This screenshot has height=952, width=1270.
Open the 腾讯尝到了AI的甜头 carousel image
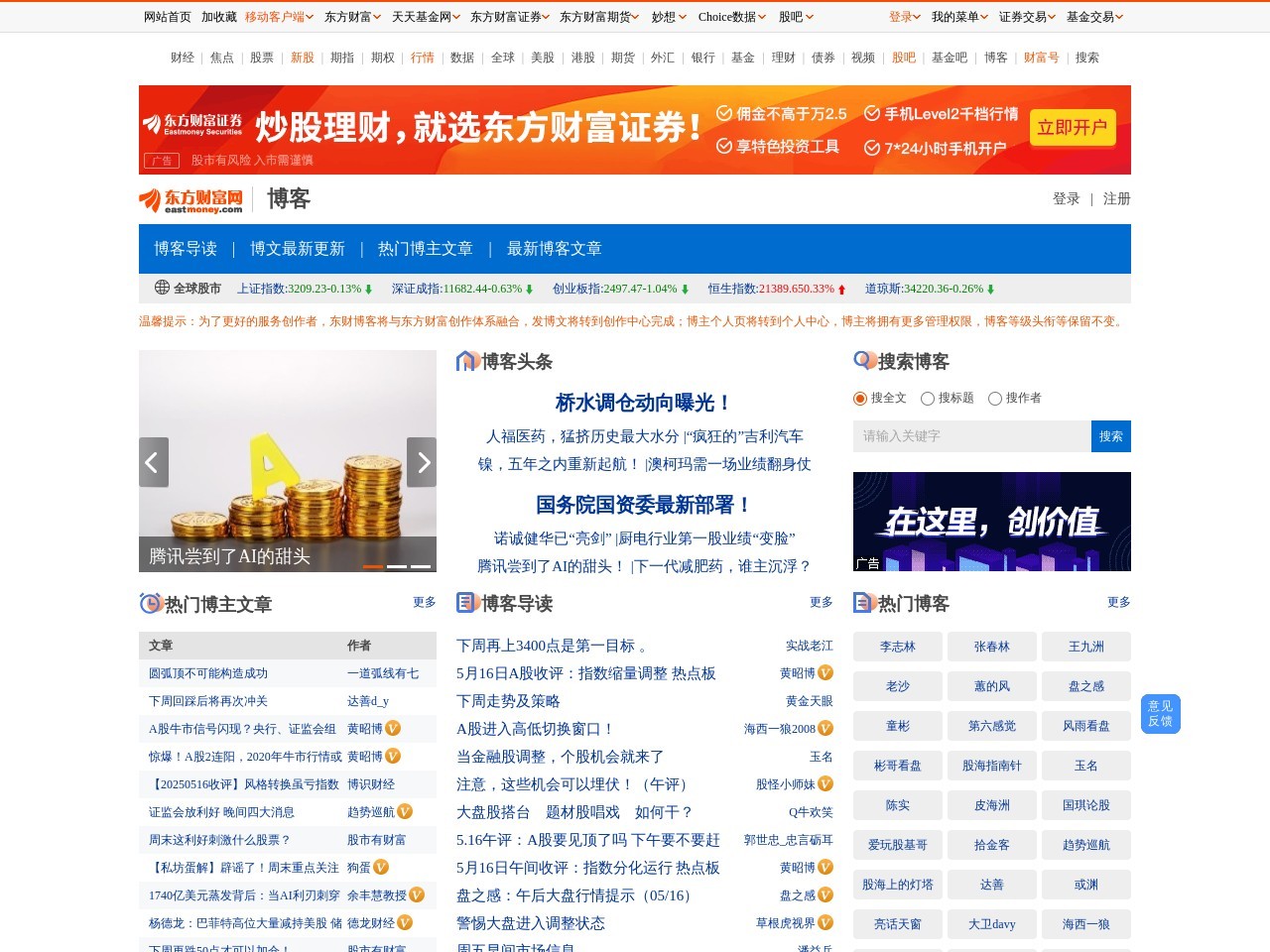tap(288, 461)
